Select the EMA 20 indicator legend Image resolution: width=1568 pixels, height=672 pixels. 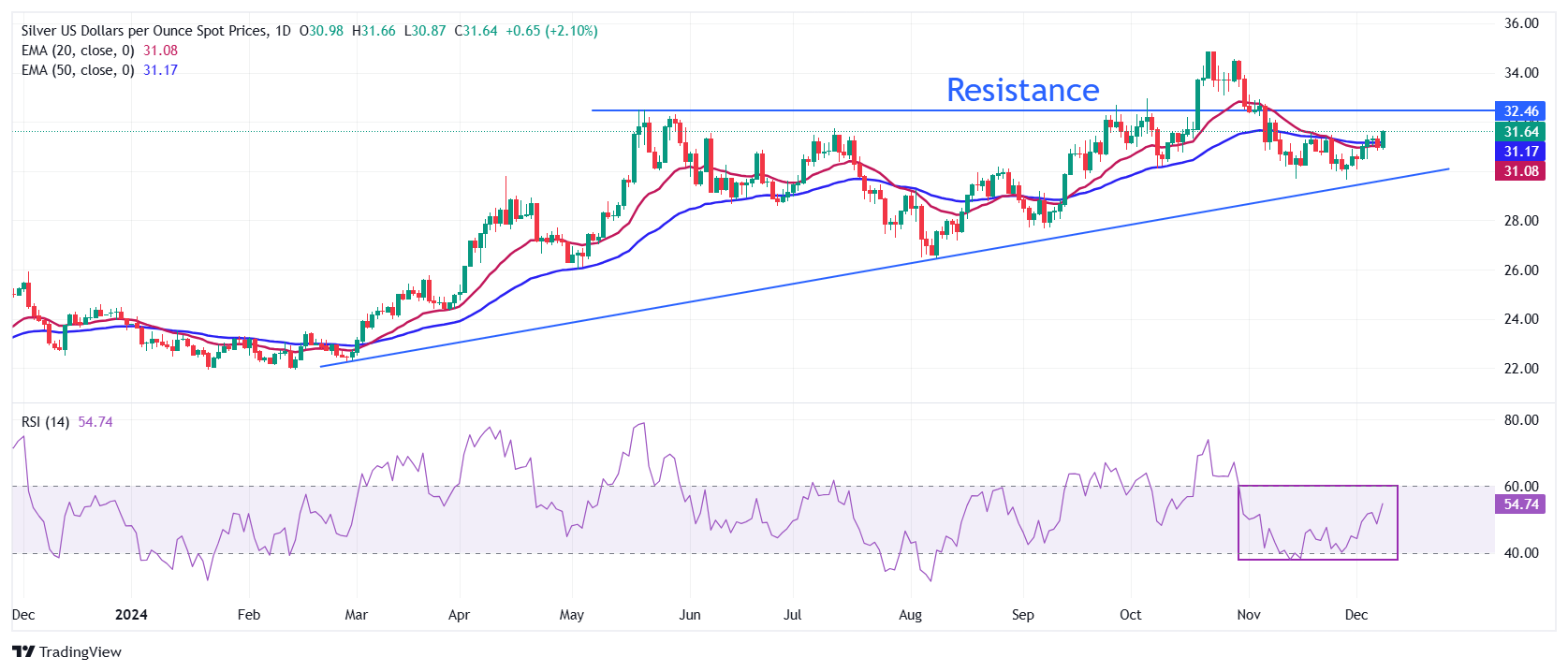point(79,51)
